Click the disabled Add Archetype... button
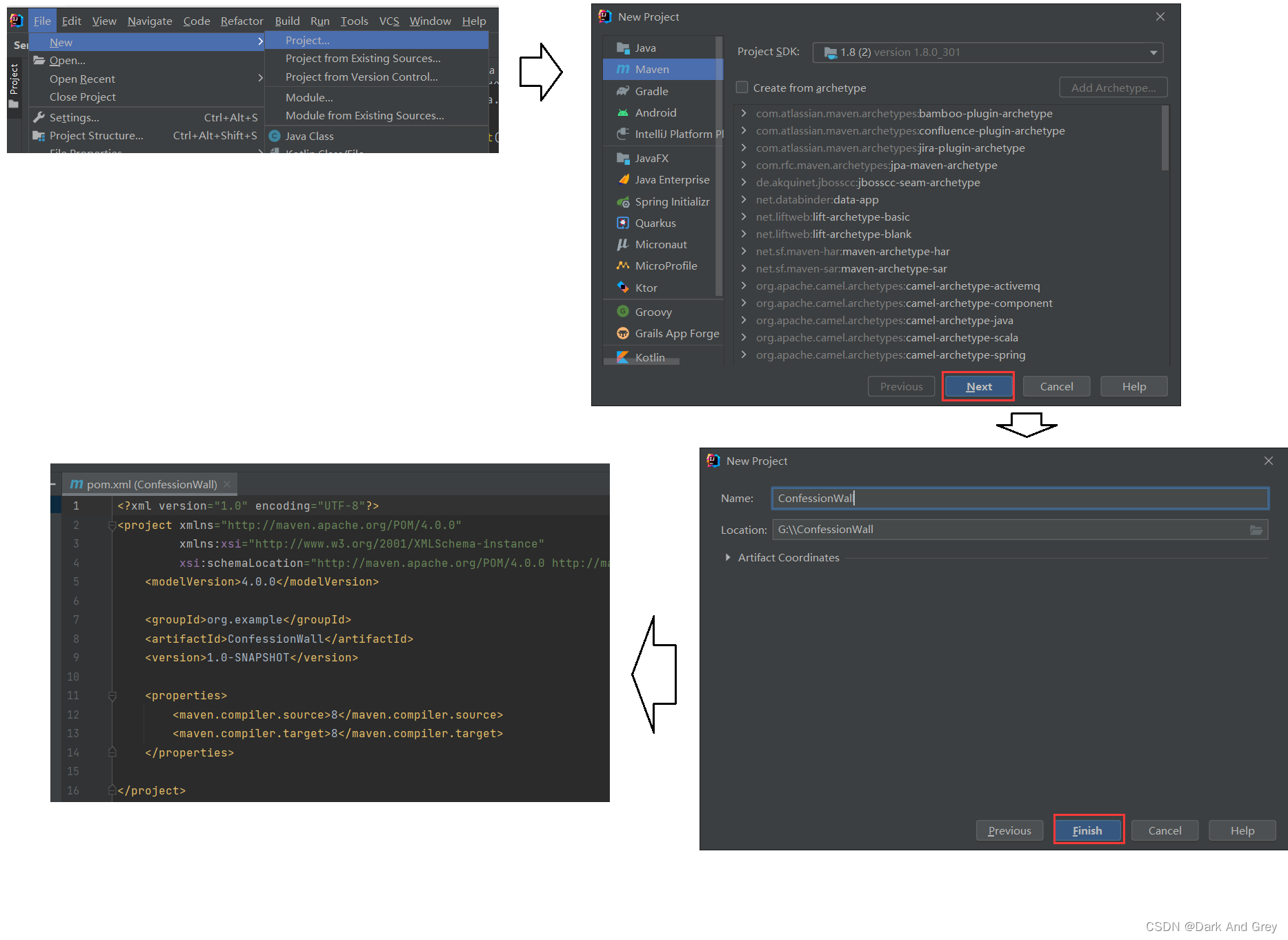The width and height of the screenshot is (1288, 940). pyautogui.click(x=1113, y=88)
